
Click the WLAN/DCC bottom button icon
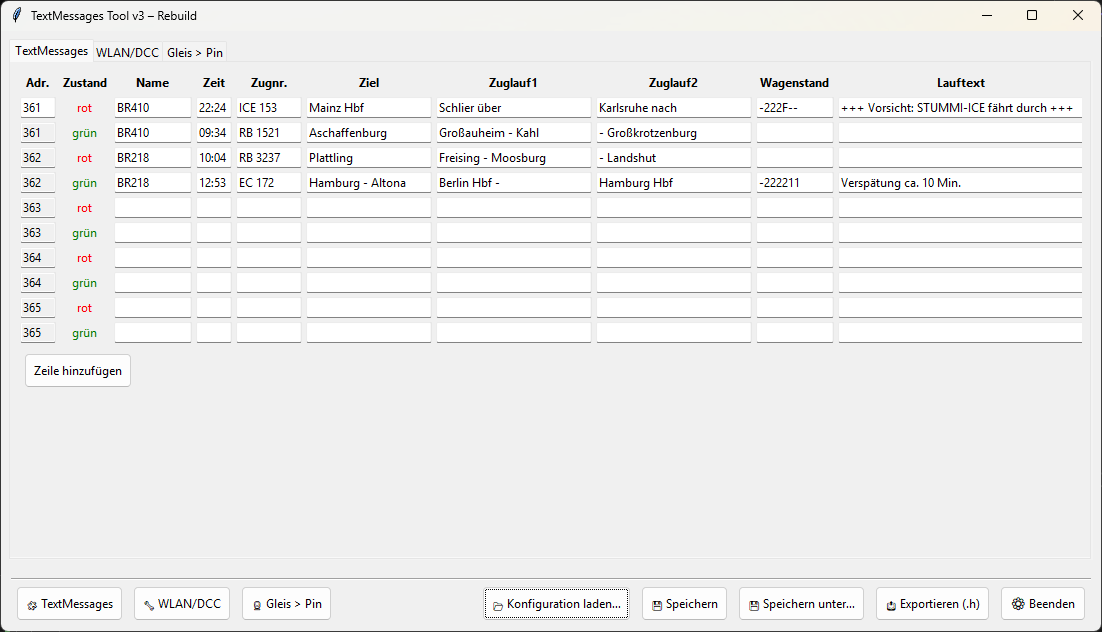coord(149,605)
